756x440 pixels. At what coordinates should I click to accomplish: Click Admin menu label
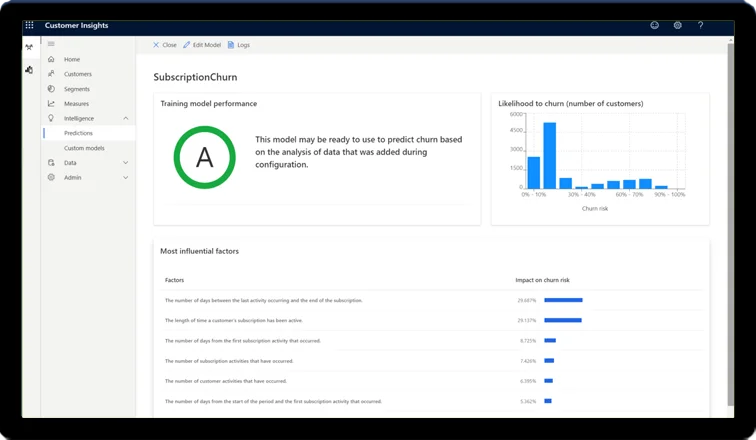click(x=72, y=177)
